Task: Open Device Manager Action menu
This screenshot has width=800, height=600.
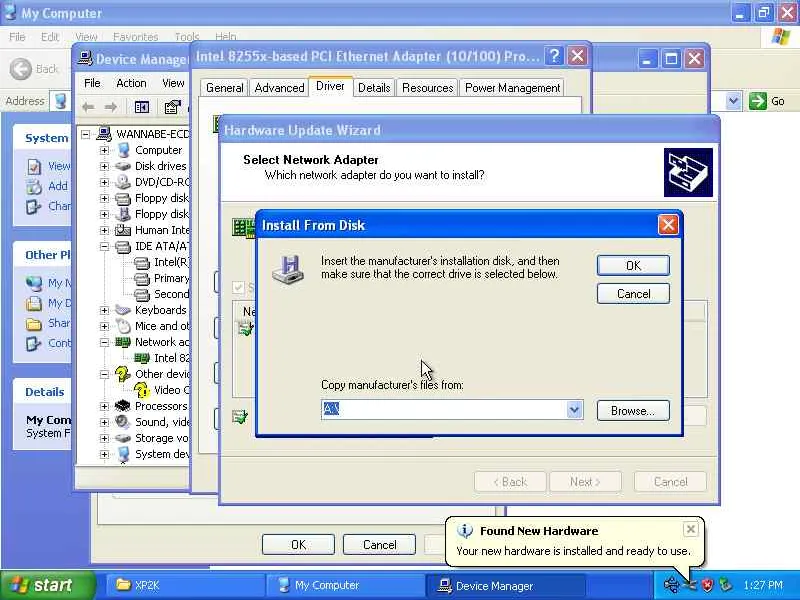Action: click(x=131, y=83)
